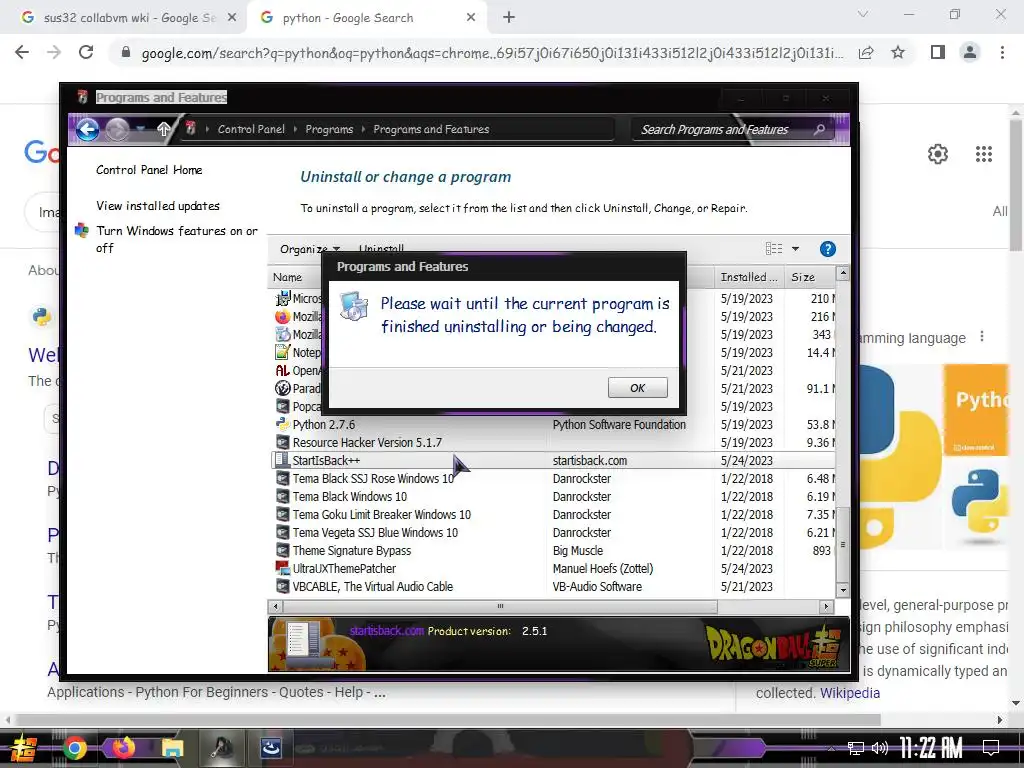1024x768 pixels.
Task: Select Tema Black SSJ Rose Windows 10
Action: (x=553, y=479)
